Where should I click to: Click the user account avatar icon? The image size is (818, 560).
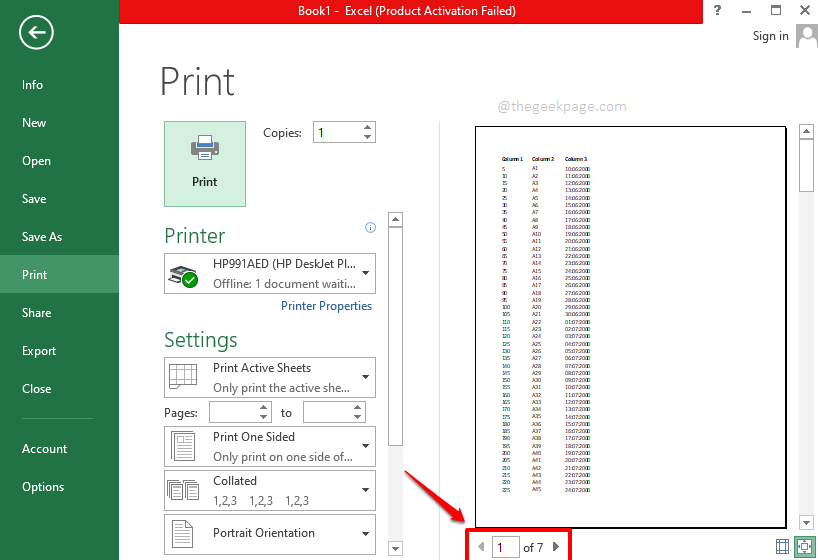tap(805, 36)
